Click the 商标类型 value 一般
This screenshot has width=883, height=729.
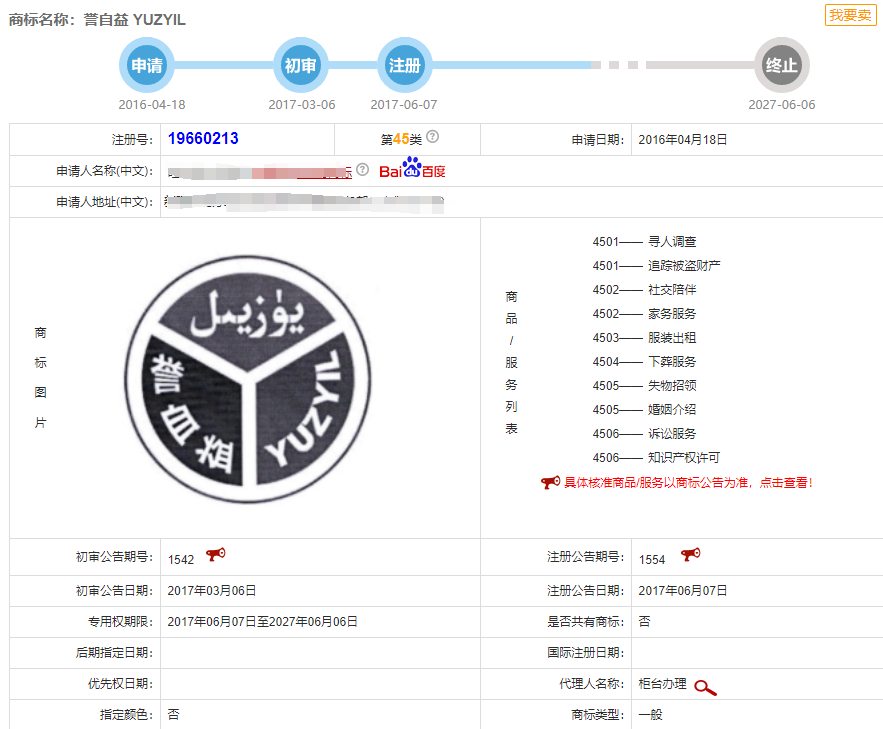[x=650, y=714]
